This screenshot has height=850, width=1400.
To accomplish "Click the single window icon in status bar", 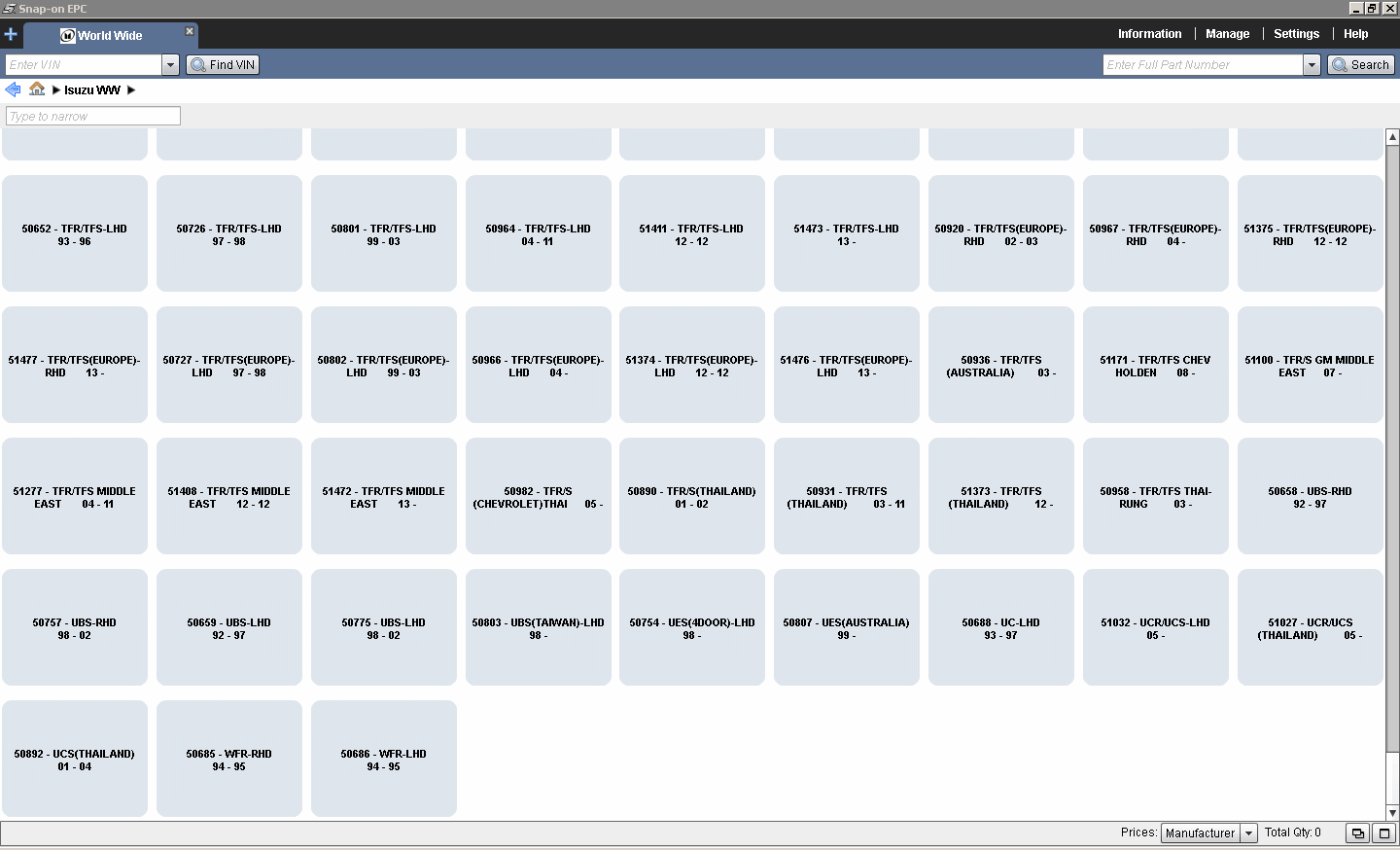I will tap(1384, 833).
